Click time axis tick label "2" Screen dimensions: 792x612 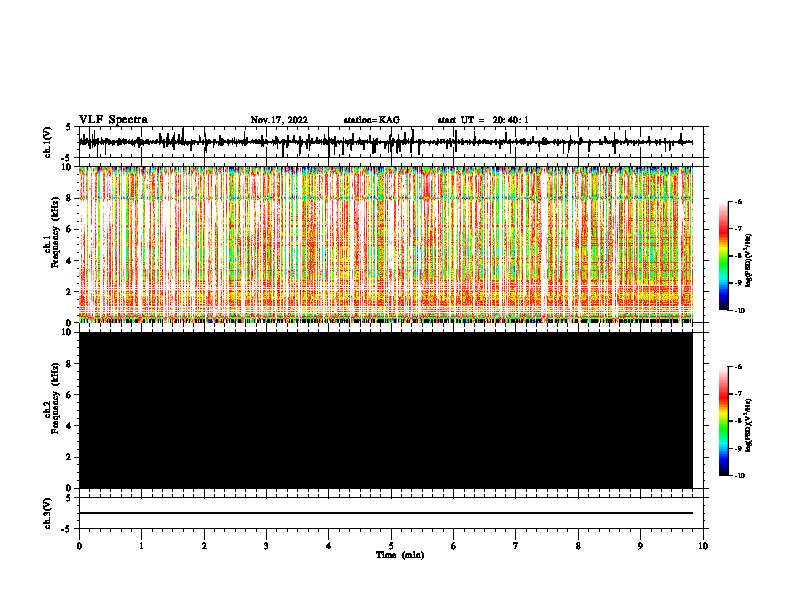(x=204, y=546)
